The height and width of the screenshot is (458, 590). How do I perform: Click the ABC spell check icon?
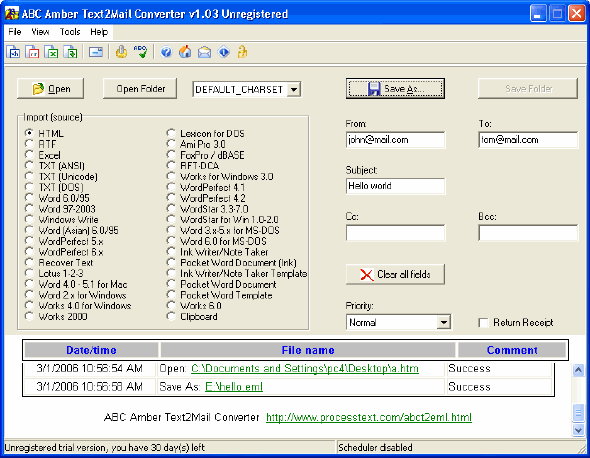pos(140,52)
